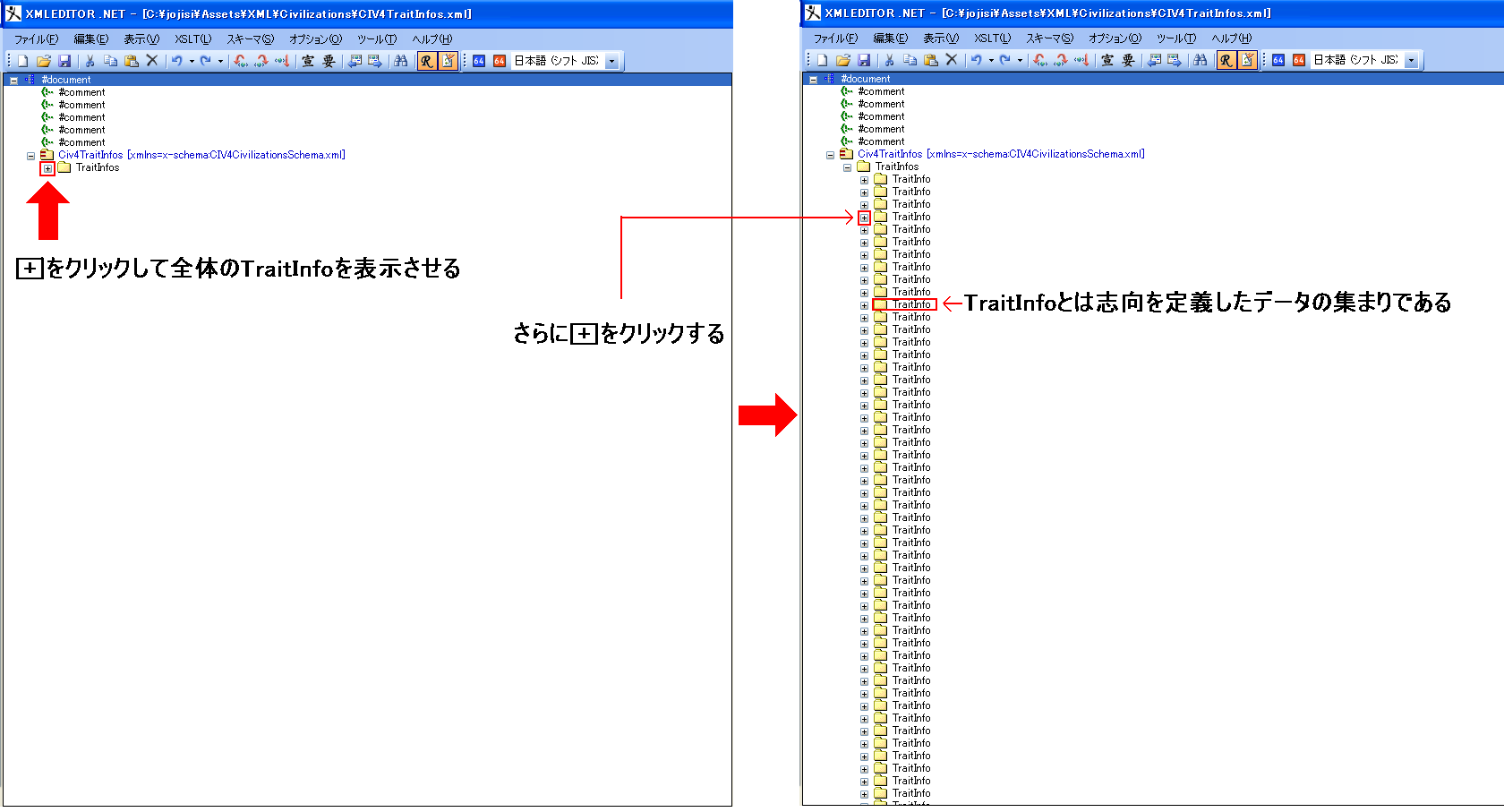
Task: Click Paste icon in right window toolbar
Action: pyautogui.click(x=931, y=60)
